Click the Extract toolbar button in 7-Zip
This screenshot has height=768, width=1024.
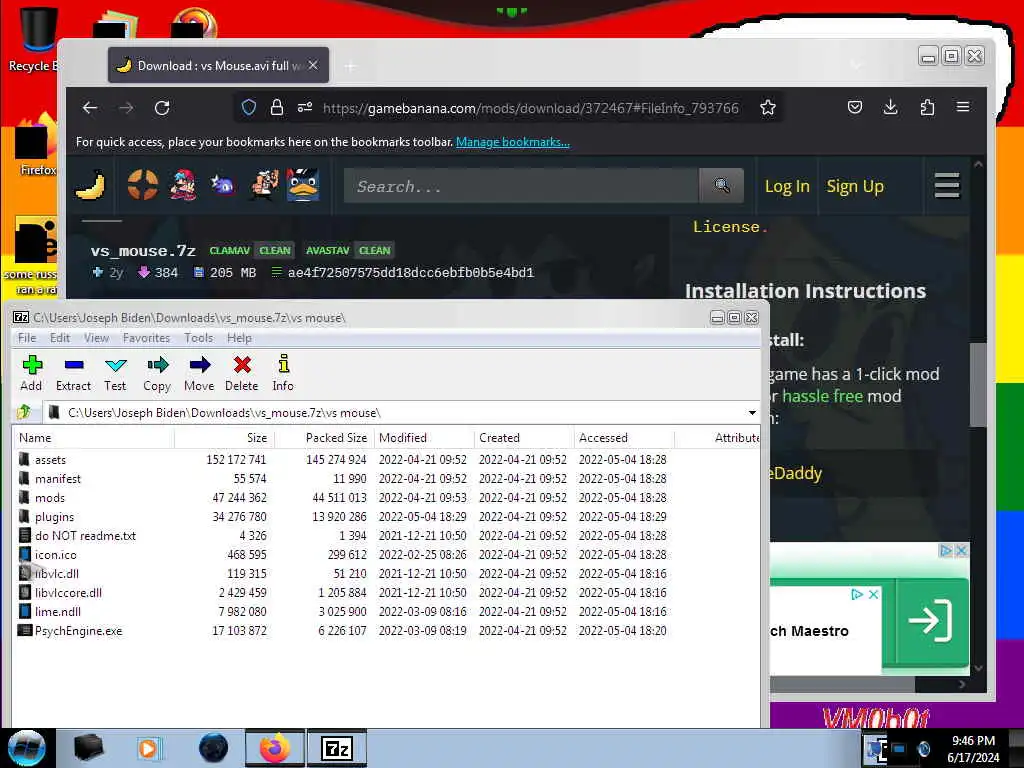(x=73, y=373)
